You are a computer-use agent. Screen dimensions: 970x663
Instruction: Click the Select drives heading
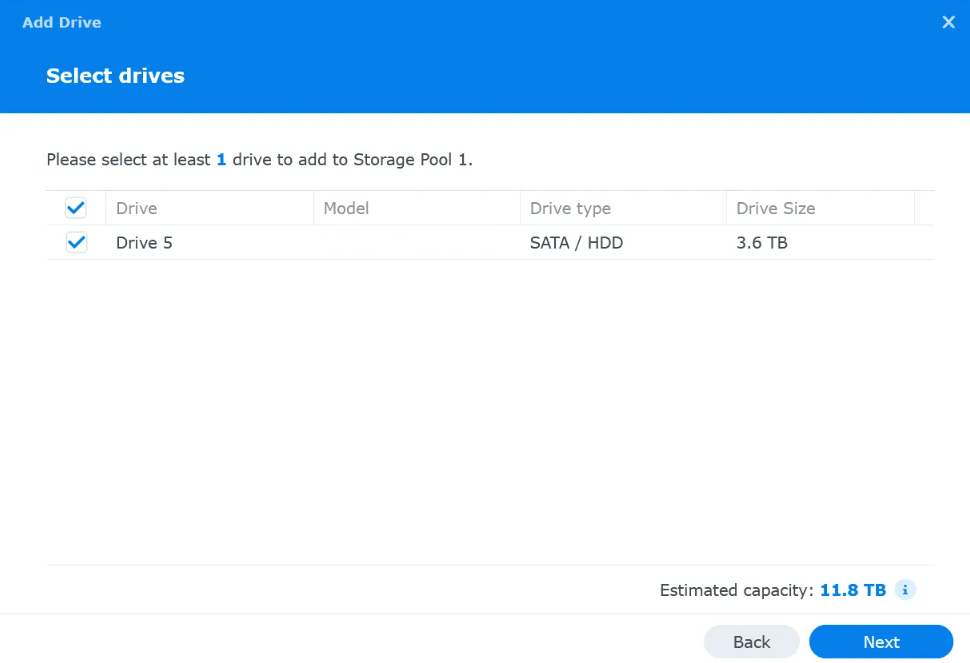click(115, 75)
